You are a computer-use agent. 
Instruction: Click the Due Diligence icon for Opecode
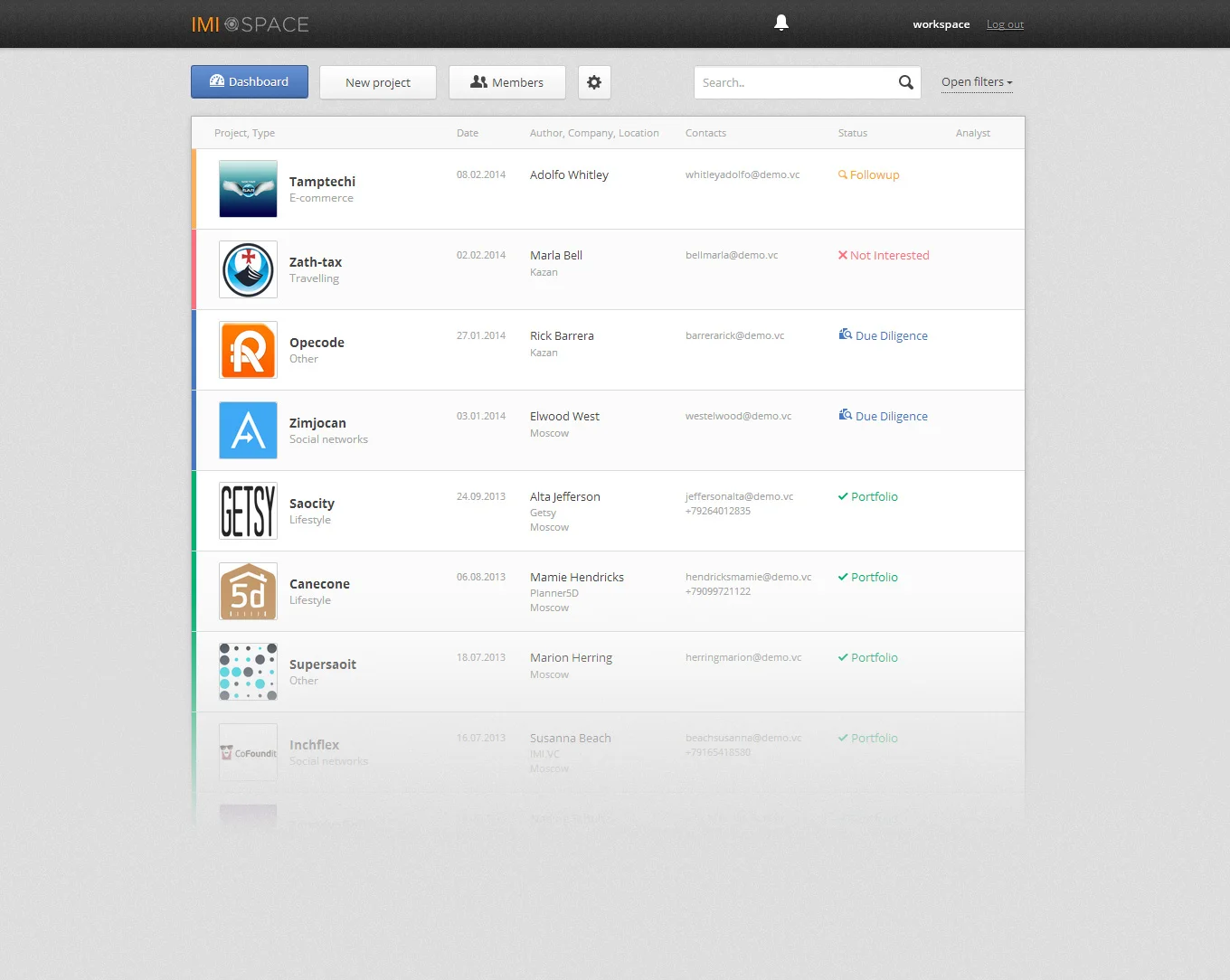pyautogui.click(x=845, y=335)
